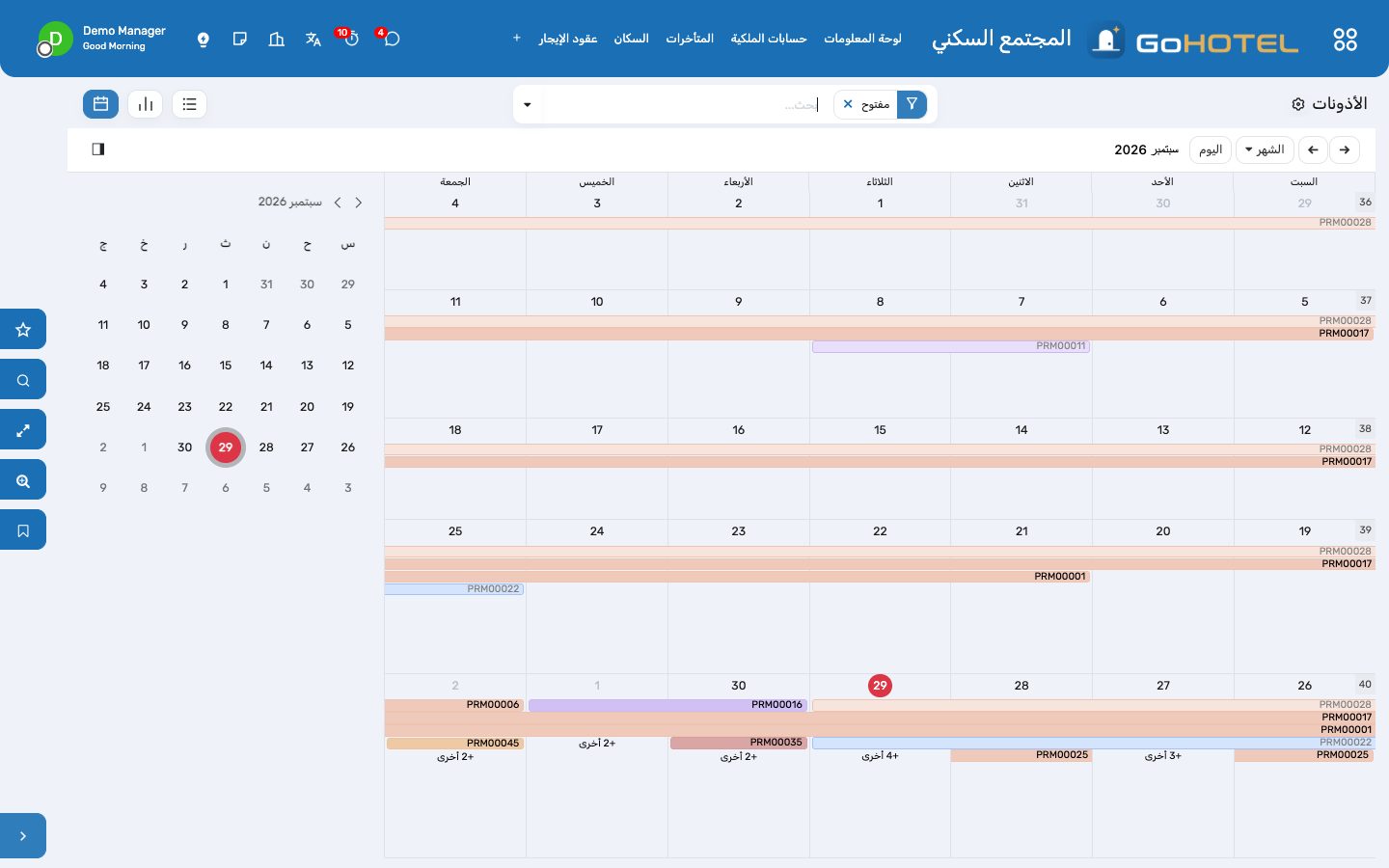This screenshot has height=868, width=1389.
Task: Click the zoom-in magnifier button on left edge
Action: 23,480
